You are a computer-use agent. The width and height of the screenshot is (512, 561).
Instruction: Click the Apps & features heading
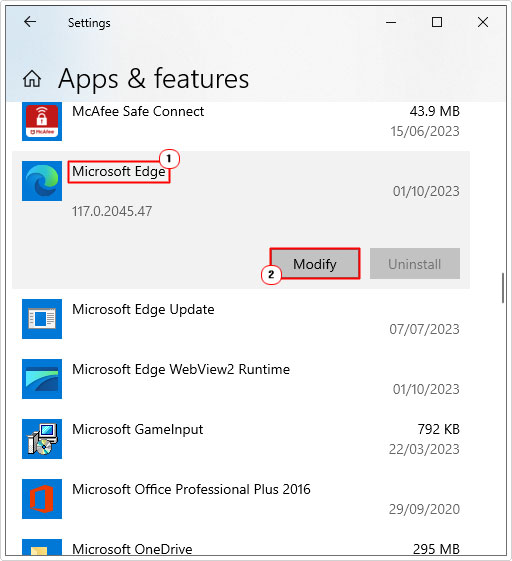click(x=153, y=79)
